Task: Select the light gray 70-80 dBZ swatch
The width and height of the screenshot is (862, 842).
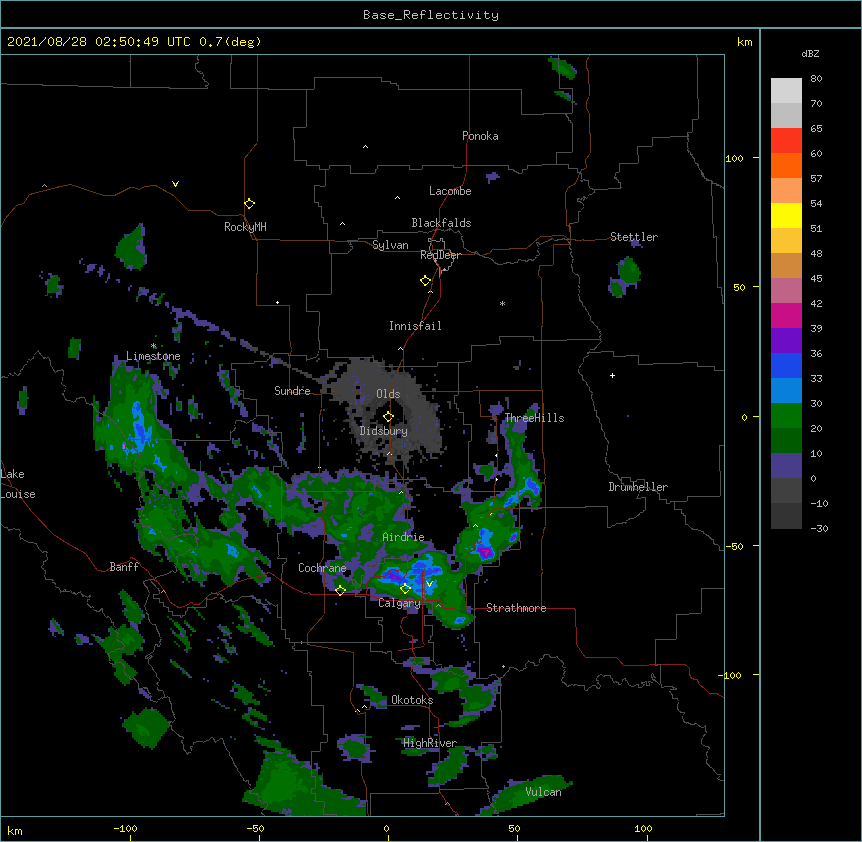Action: [786, 91]
